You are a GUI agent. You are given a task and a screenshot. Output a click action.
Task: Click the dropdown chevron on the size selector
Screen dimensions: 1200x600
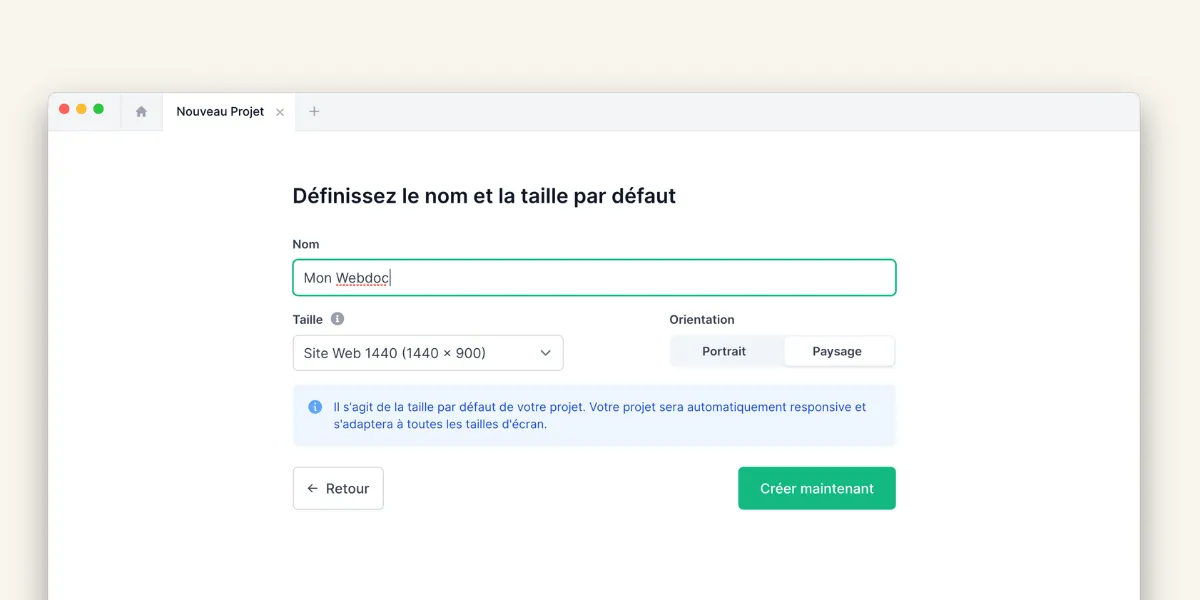click(x=545, y=352)
